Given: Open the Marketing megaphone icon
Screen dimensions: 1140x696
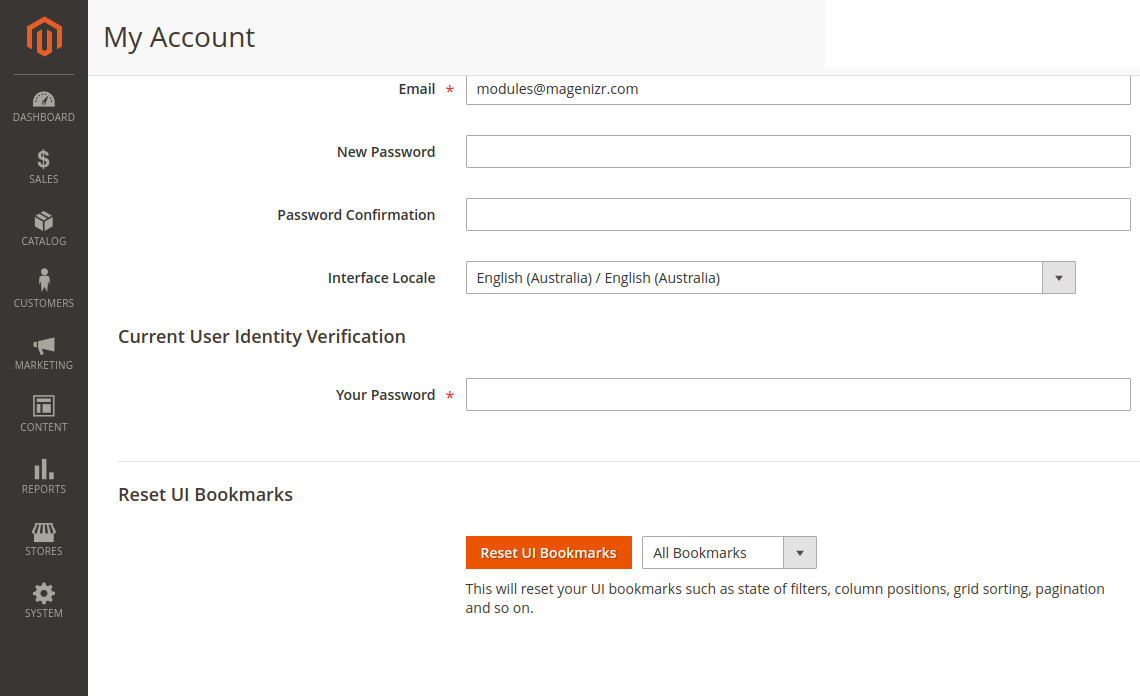Looking at the screenshot, I should (44, 345).
